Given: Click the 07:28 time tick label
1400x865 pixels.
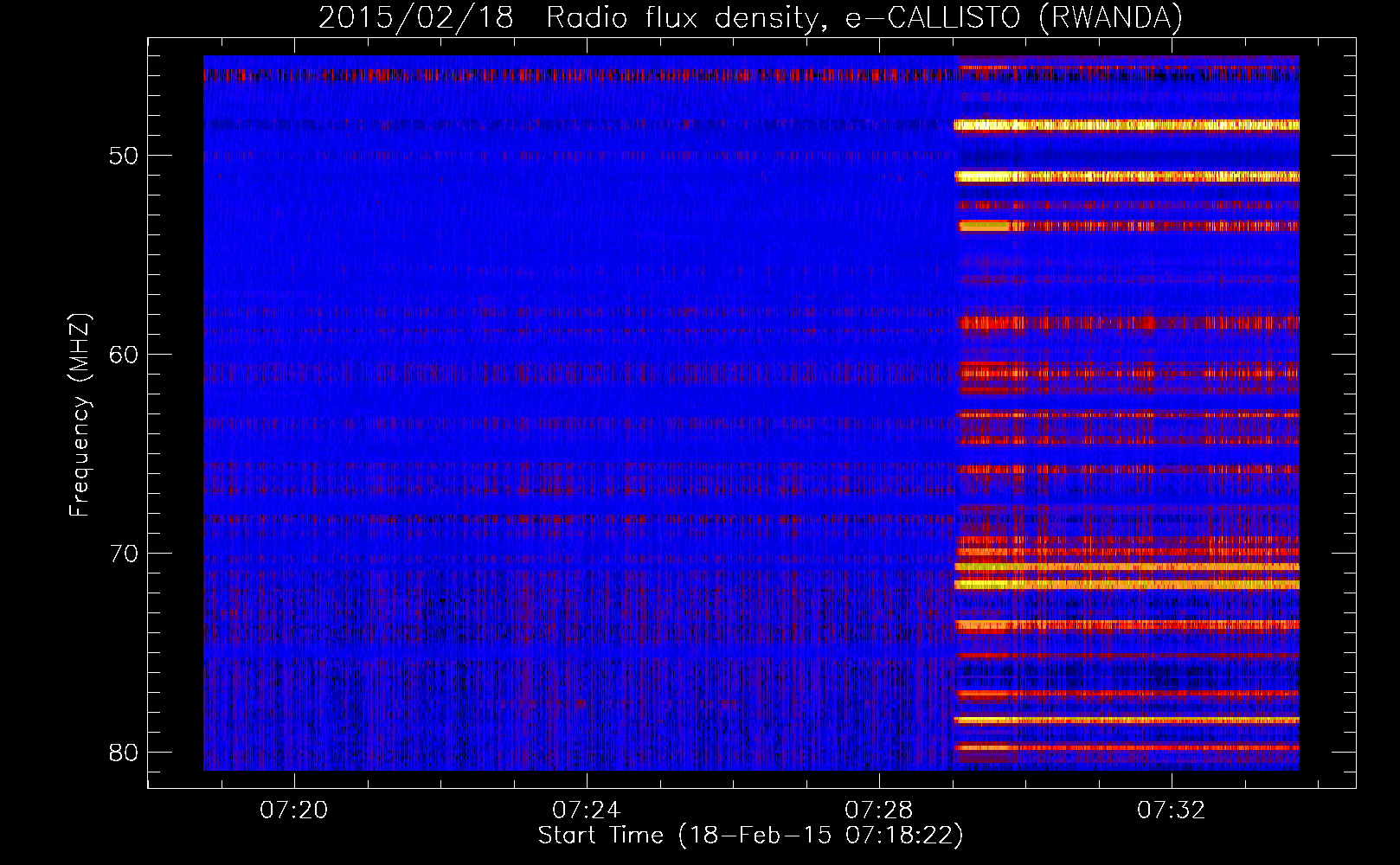Looking at the screenshot, I should (x=879, y=810).
